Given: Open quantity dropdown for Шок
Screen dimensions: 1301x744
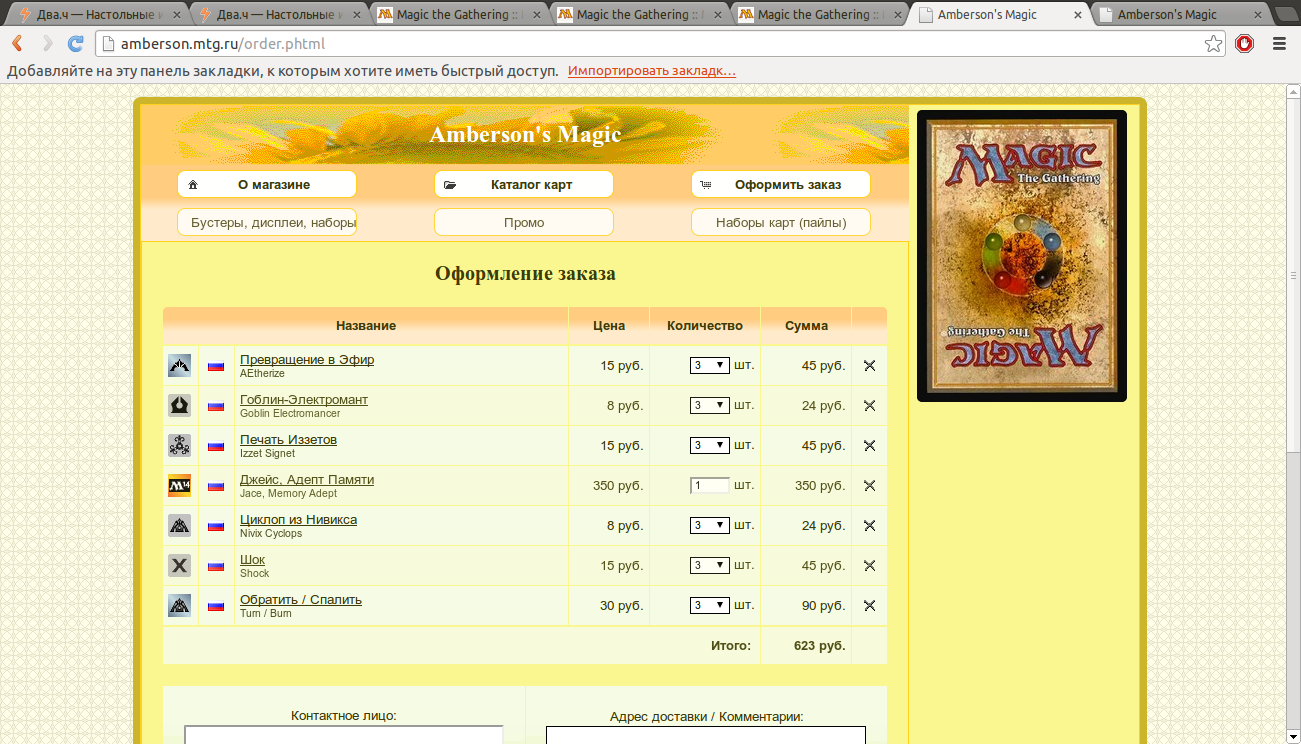Looking at the screenshot, I should pos(709,566).
